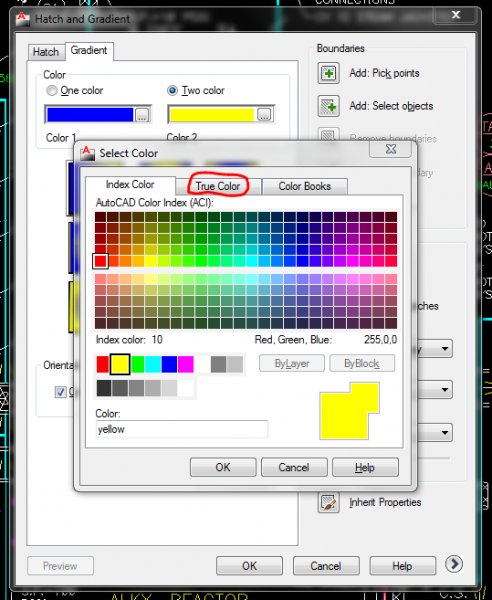Expand the lowest partially hidden dropdown arrow
The image size is (492, 600).
click(444, 432)
